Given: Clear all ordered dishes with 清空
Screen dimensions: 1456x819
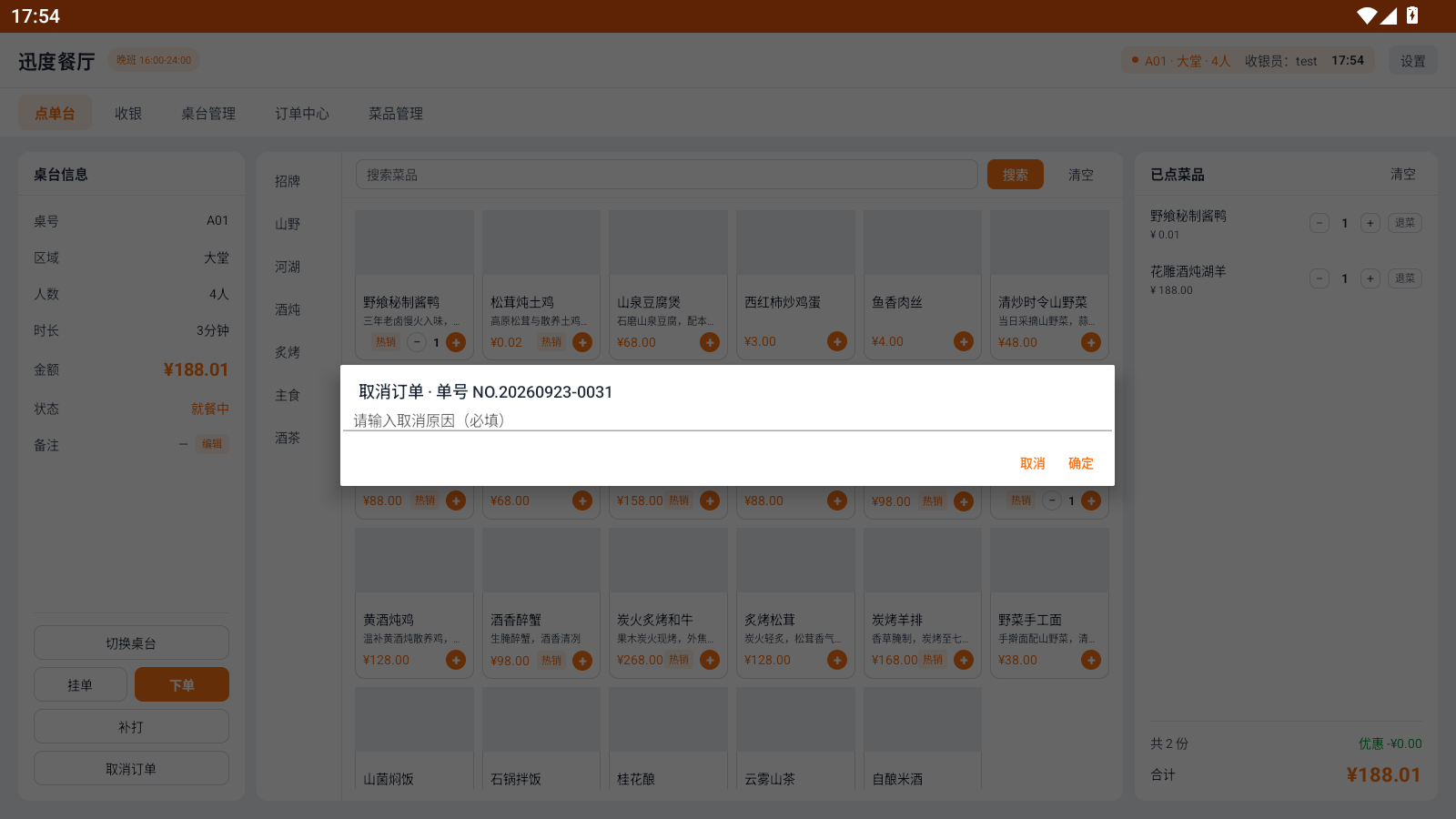Looking at the screenshot, I should [x=1402, y=174].
